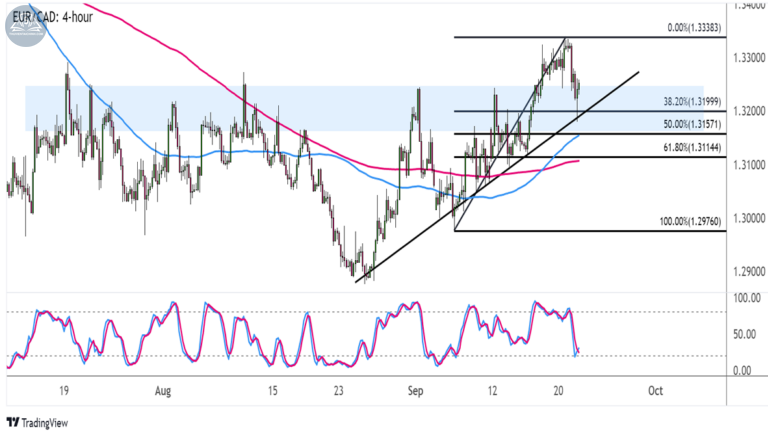Screen dimensions: 768x432
Task: Click the 1.32000 price axis label
Action: pyautogui.click(x=749, y=112)
